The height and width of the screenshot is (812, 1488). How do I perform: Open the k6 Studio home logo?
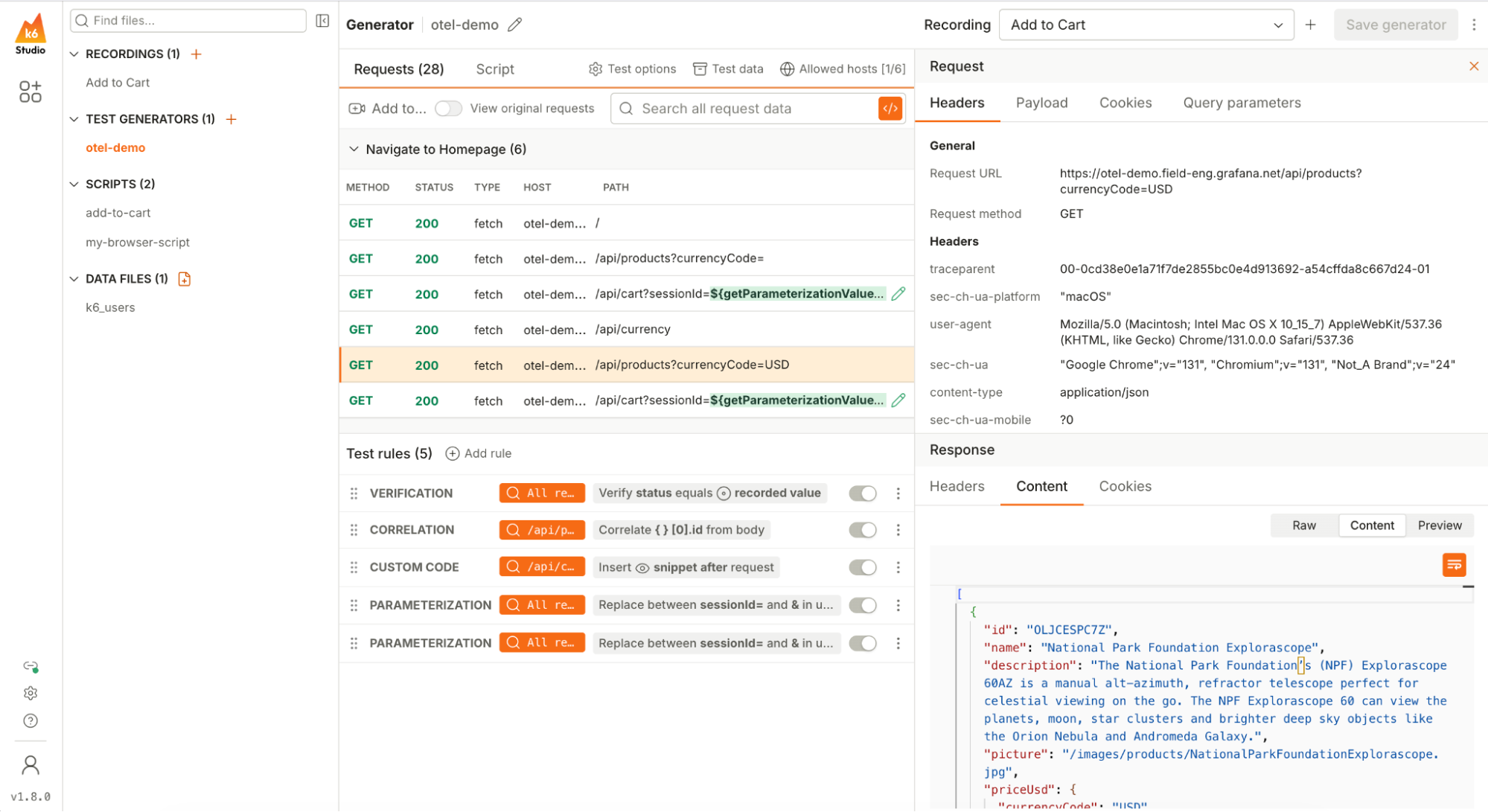click(30, 33)
